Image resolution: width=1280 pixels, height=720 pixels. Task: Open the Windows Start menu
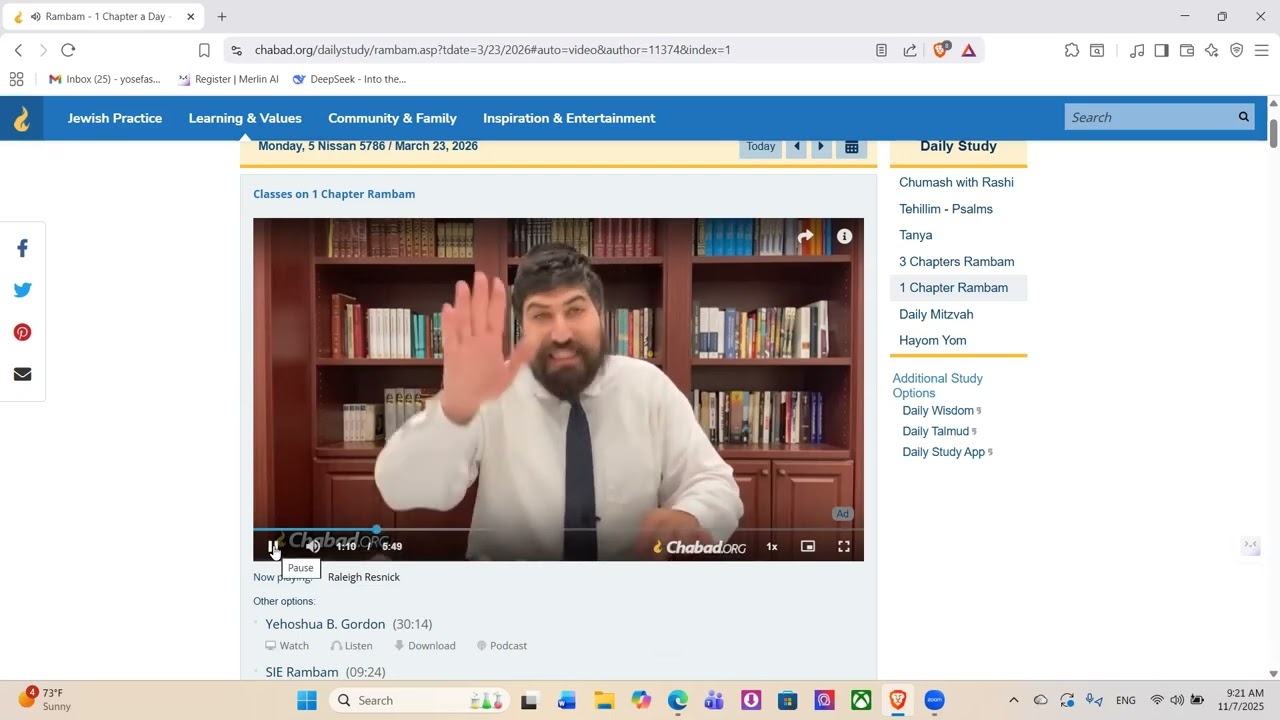(x=307, y=700)
